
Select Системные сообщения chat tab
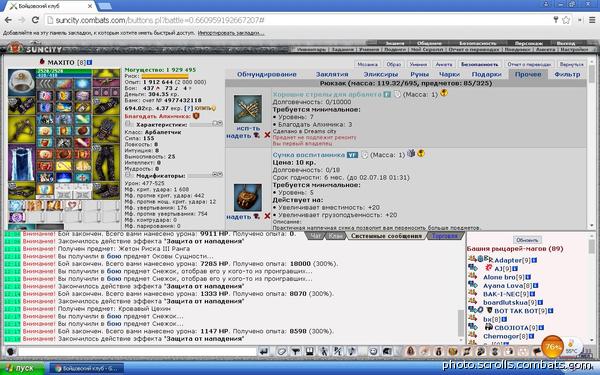[x=386, y=236]
